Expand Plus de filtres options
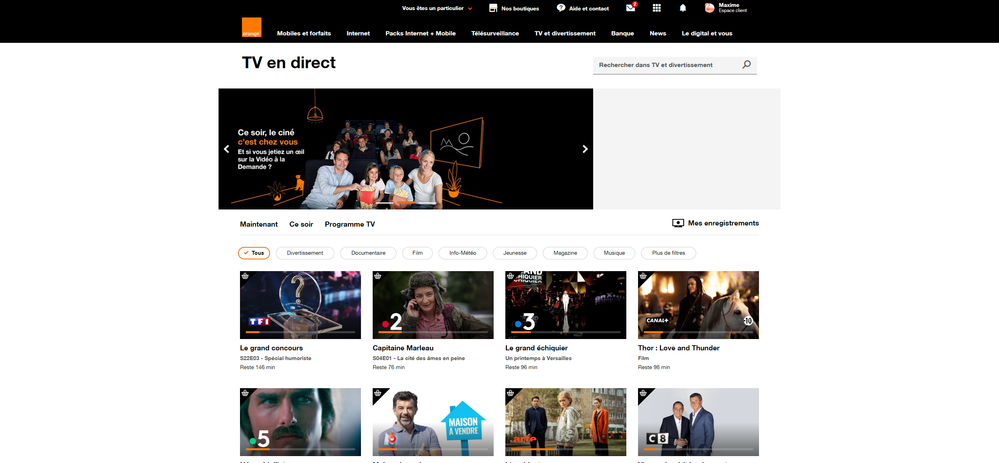The width and height of the screenshot is (999, 463). tap(667, 253)
